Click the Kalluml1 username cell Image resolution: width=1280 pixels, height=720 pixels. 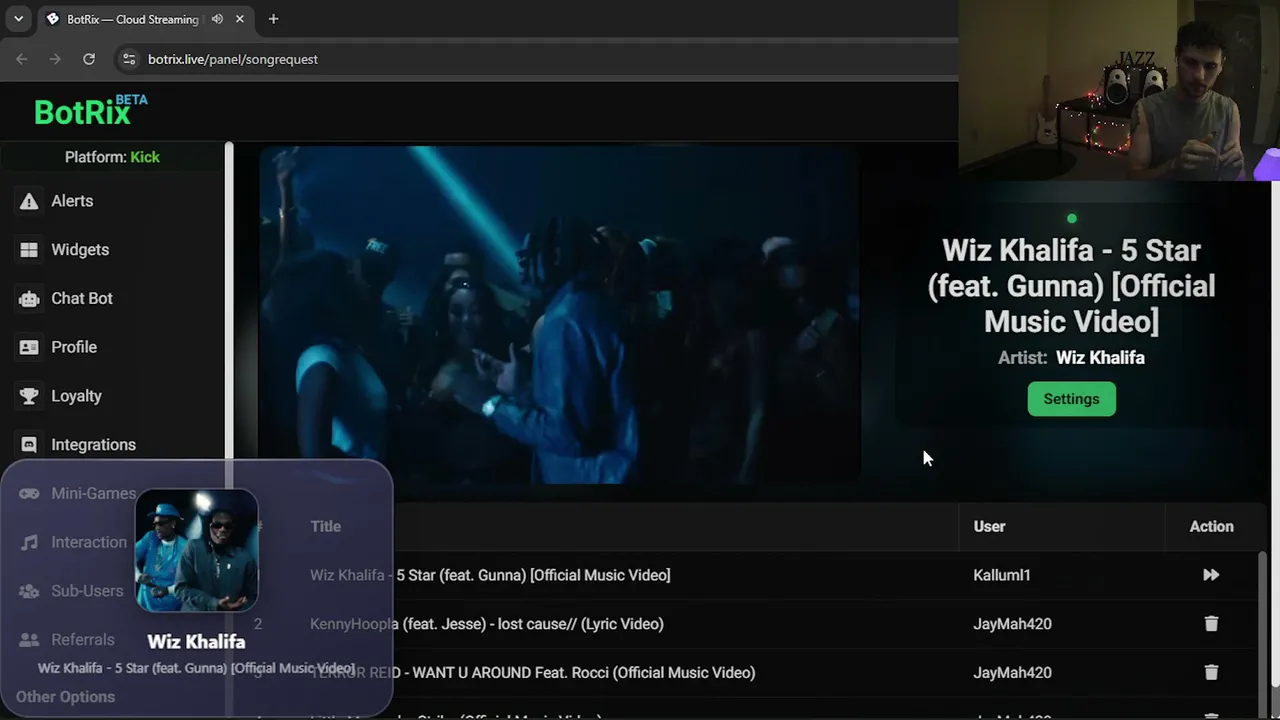[x=1002, y=575]
